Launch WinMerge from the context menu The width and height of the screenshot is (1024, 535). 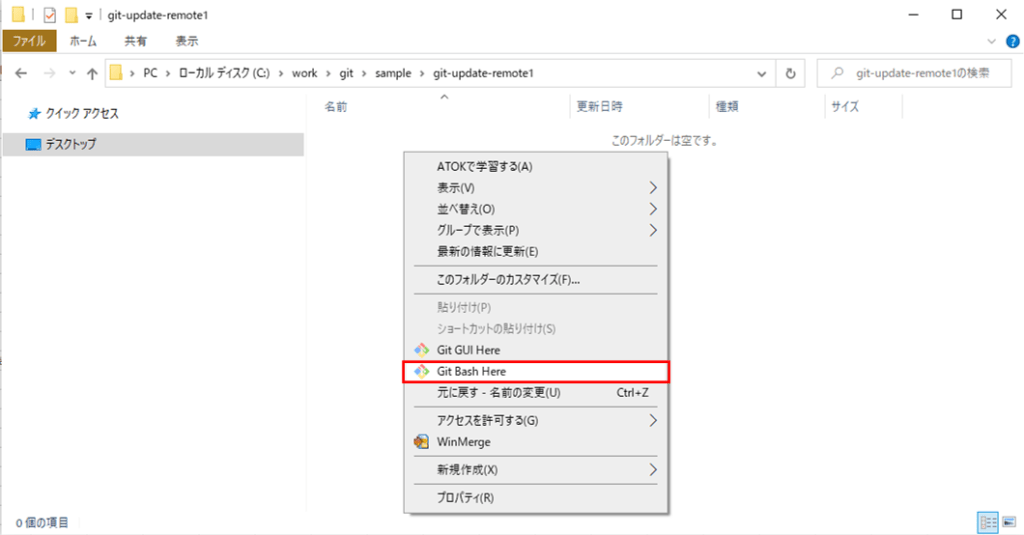click(x=463, y=441)
